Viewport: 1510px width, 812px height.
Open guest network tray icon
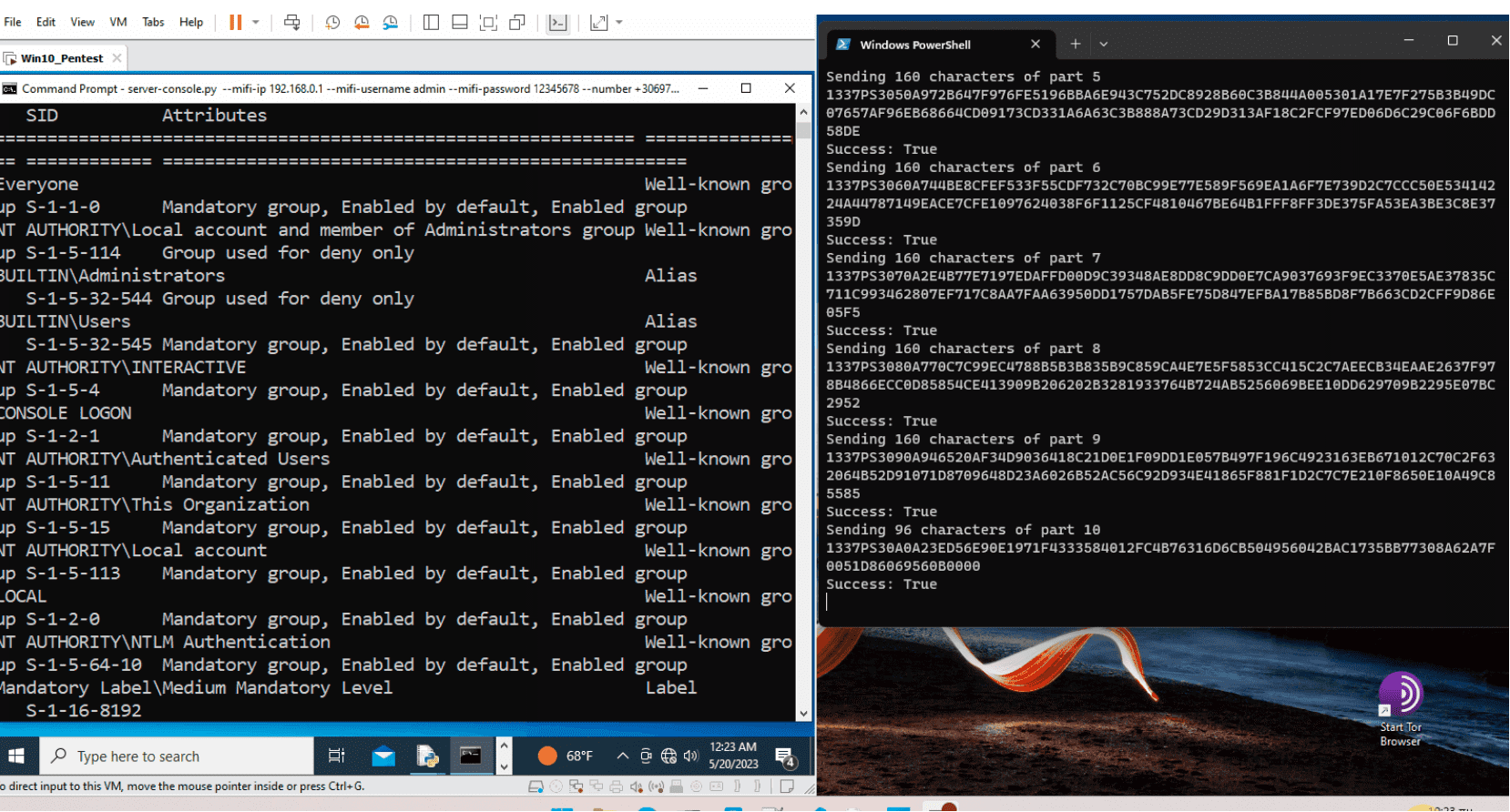click(668, 756)
